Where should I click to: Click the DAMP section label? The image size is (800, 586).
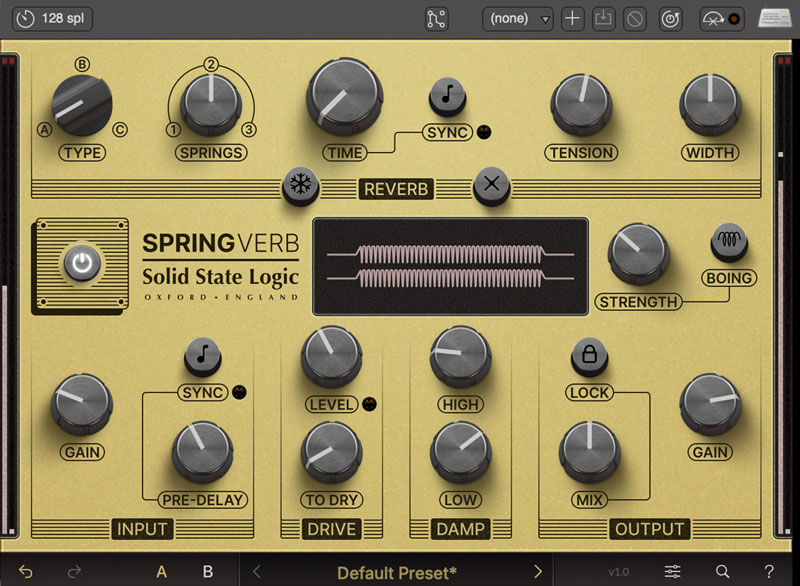point(461,529)
